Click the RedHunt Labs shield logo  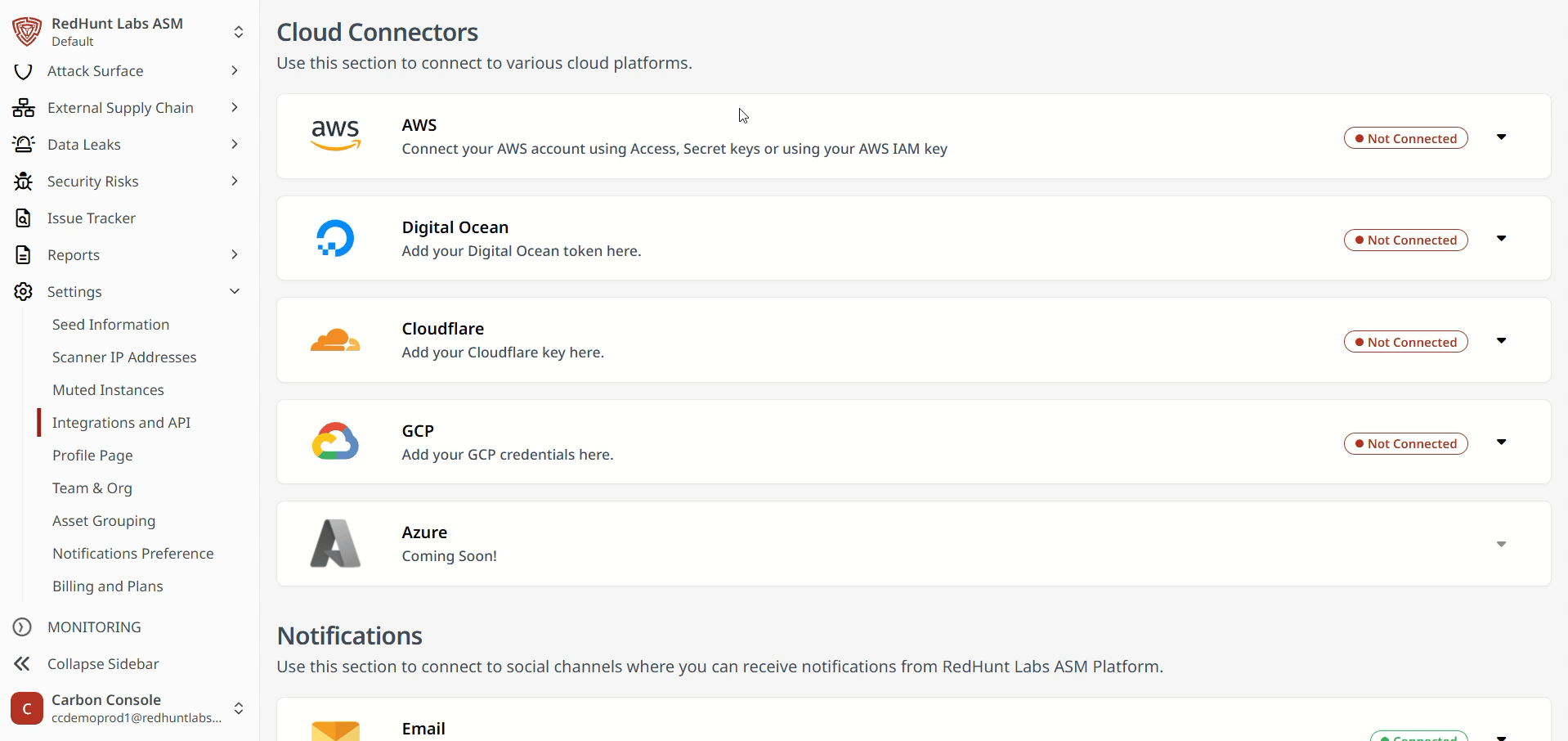[x=27, y=32]
